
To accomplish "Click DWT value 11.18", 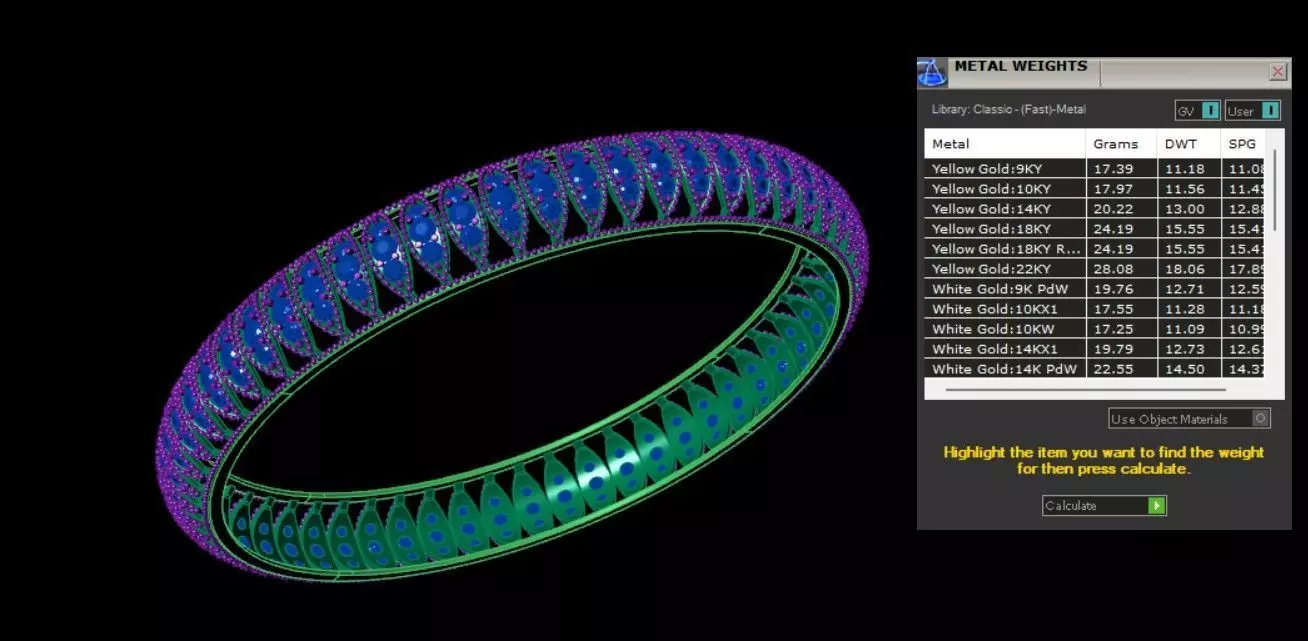I will (1183, 169).
